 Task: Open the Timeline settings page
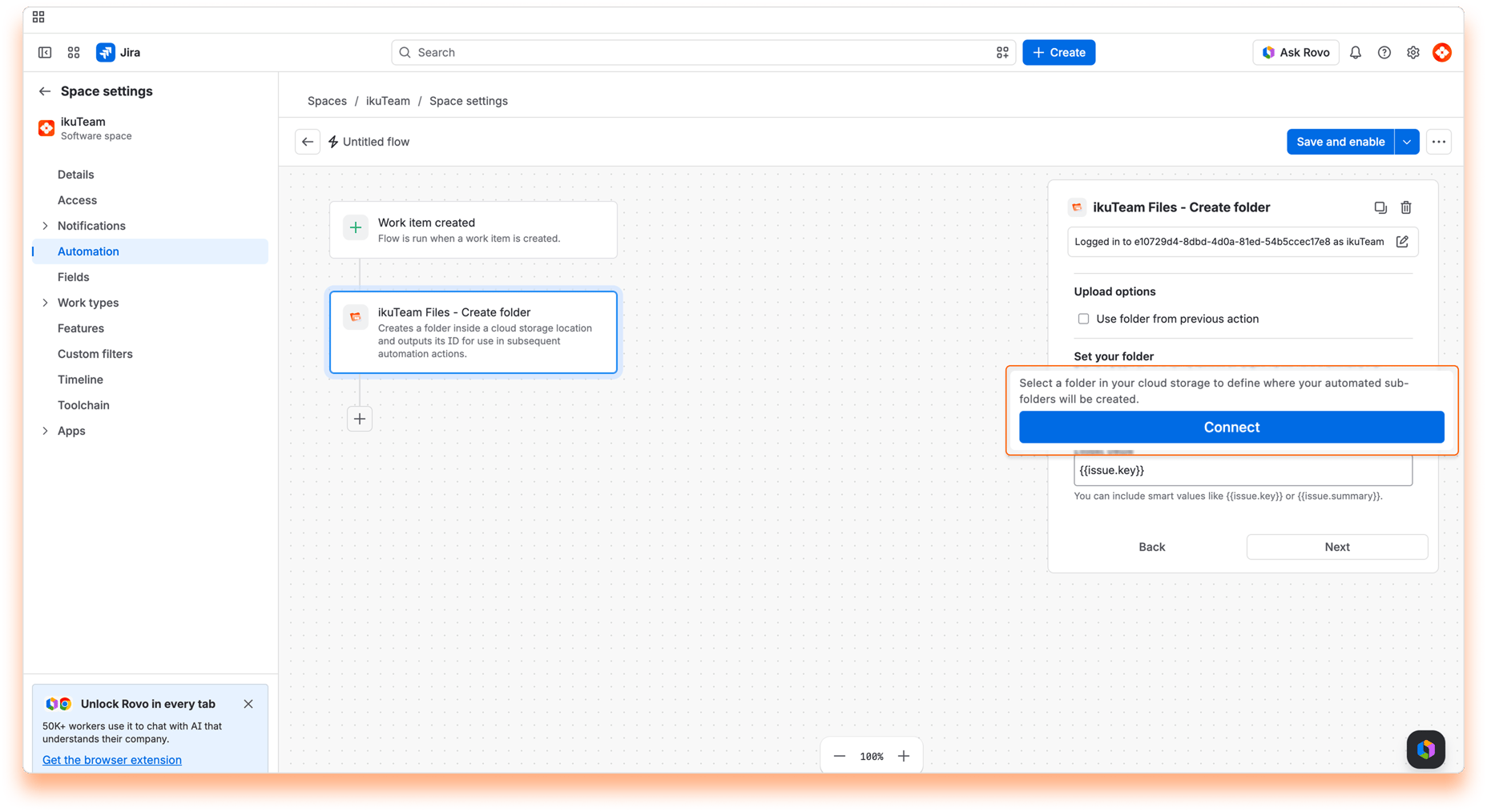click(80, 380)
